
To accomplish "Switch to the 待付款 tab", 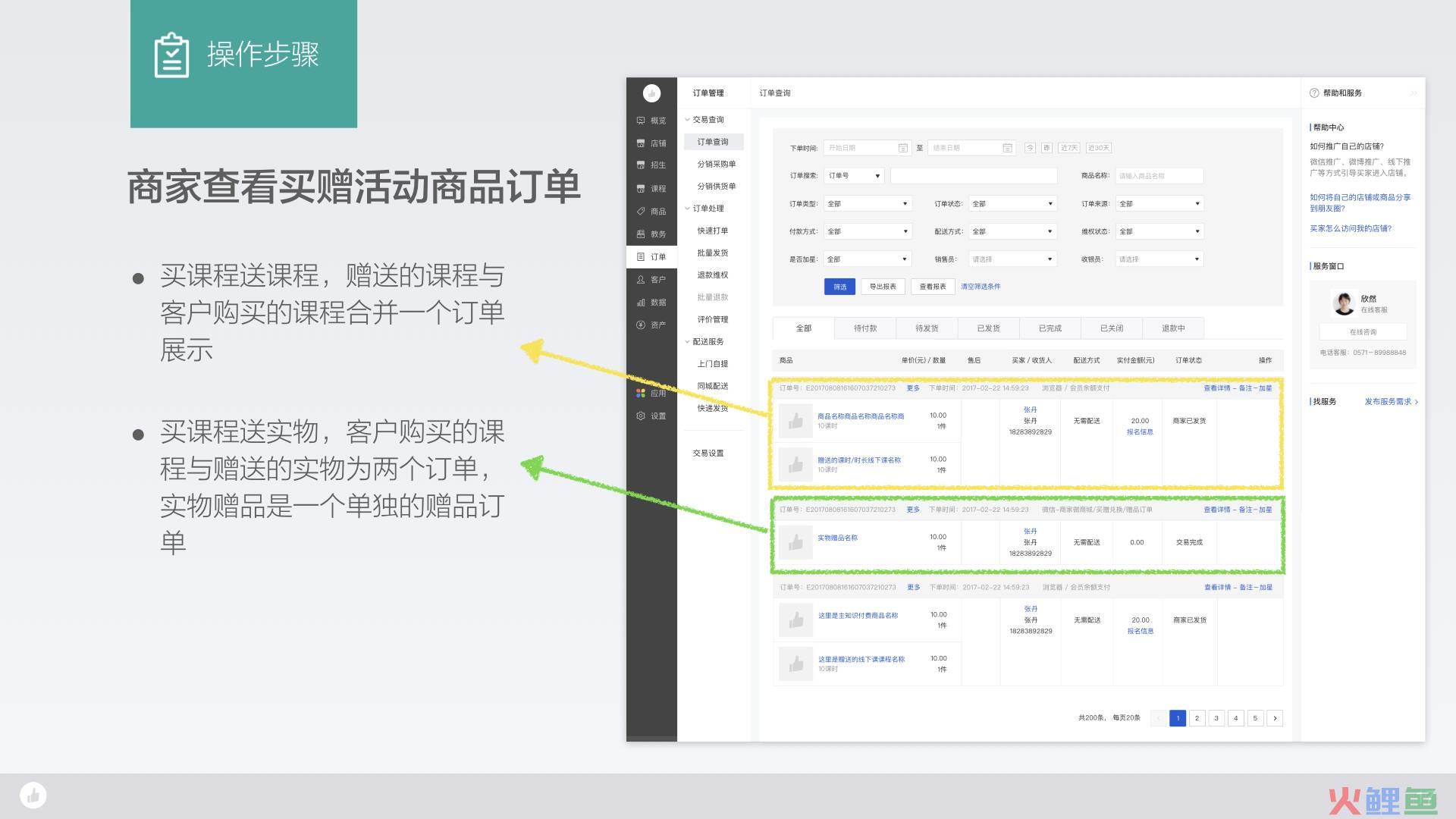I will click(865, 328).
